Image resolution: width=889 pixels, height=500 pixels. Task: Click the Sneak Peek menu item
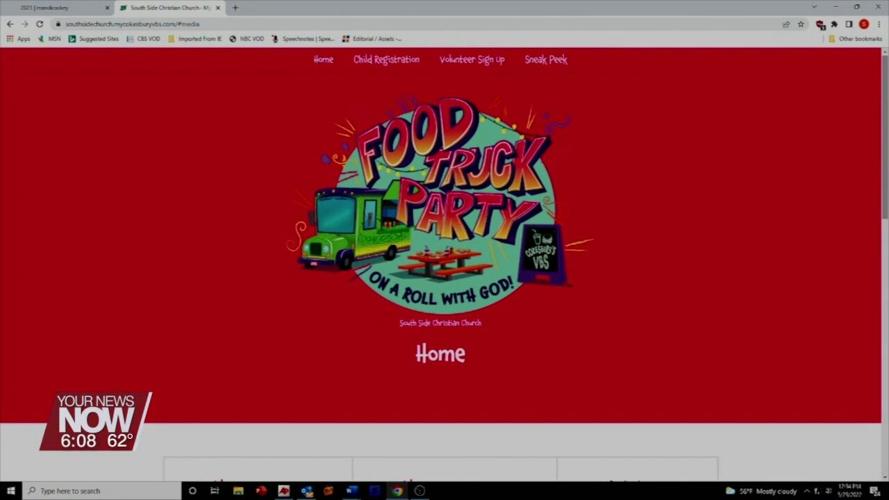coord(546,60)
